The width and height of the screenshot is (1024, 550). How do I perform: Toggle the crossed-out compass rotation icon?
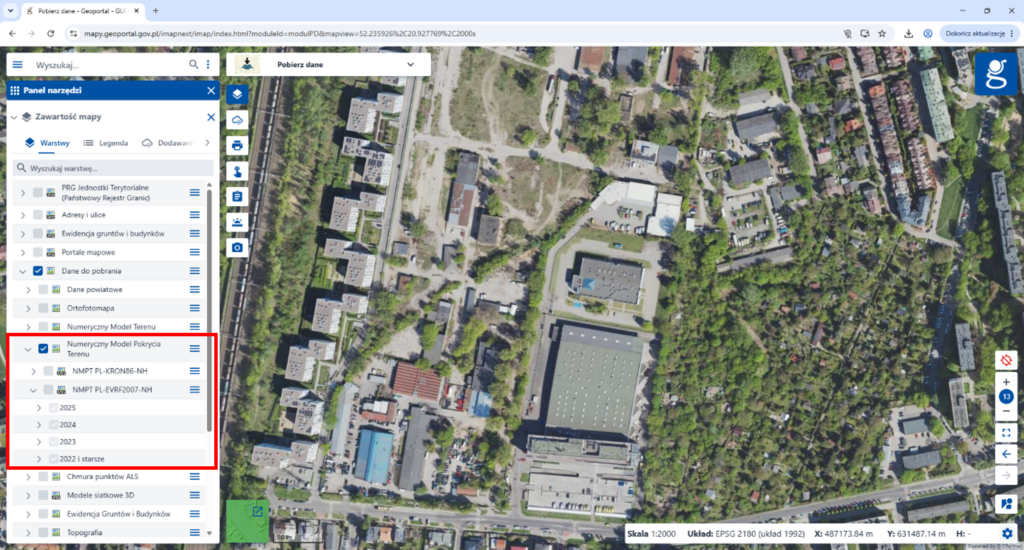click(1006, 360)
